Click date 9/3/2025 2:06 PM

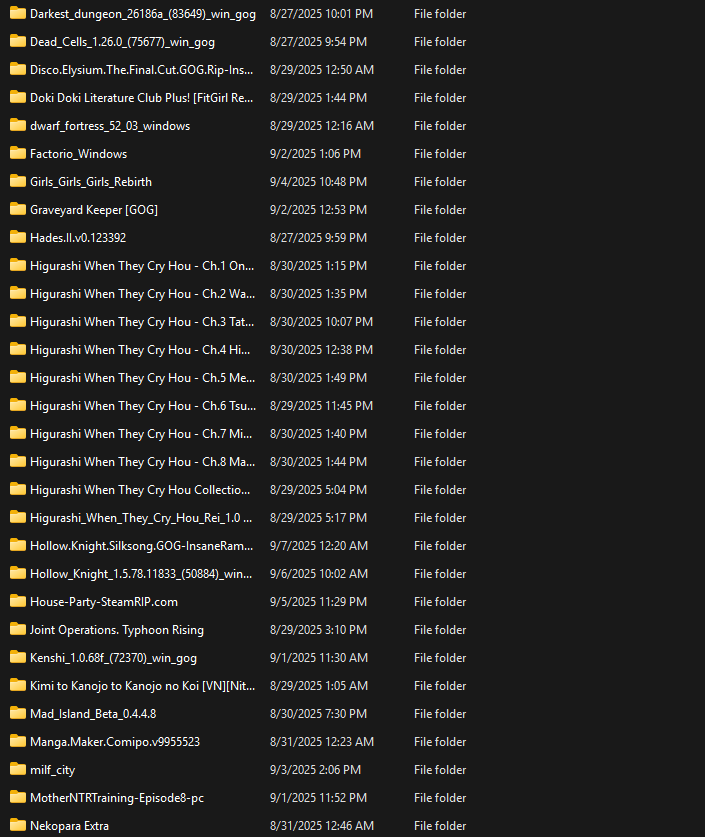click(315, 770)
